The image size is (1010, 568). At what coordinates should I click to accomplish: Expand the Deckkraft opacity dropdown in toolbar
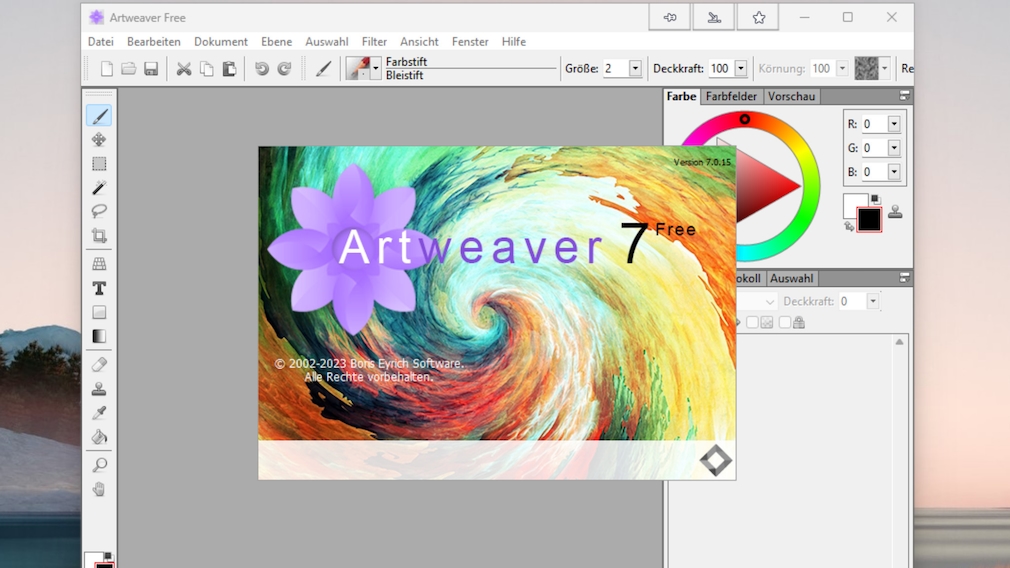click(740, 69)
